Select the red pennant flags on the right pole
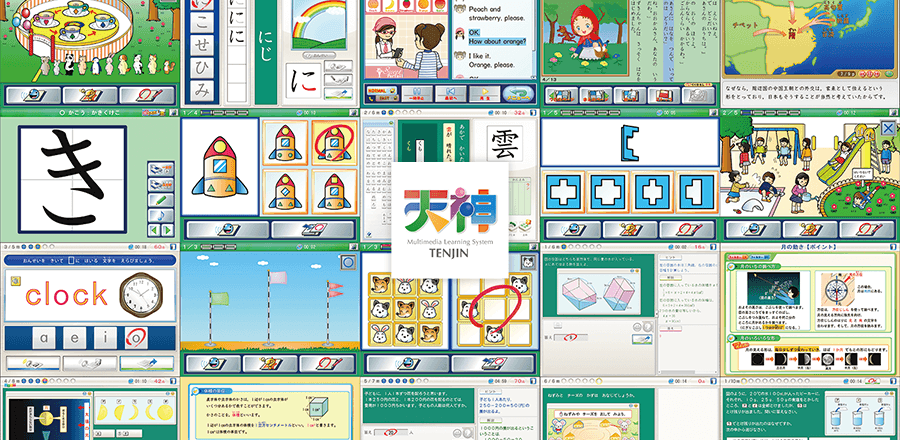 click(335, 291)
